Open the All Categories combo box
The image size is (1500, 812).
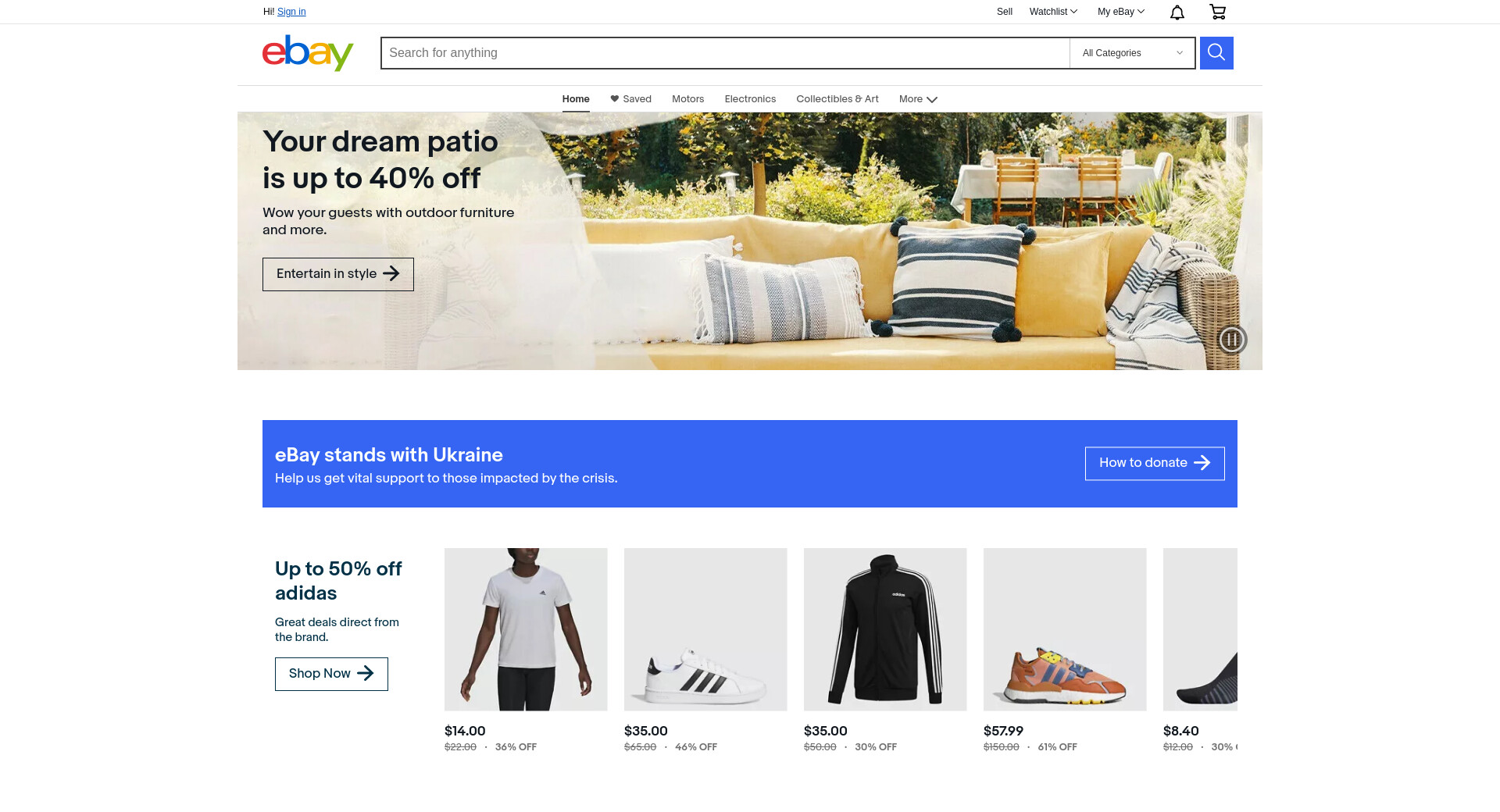click(1132, 53)
